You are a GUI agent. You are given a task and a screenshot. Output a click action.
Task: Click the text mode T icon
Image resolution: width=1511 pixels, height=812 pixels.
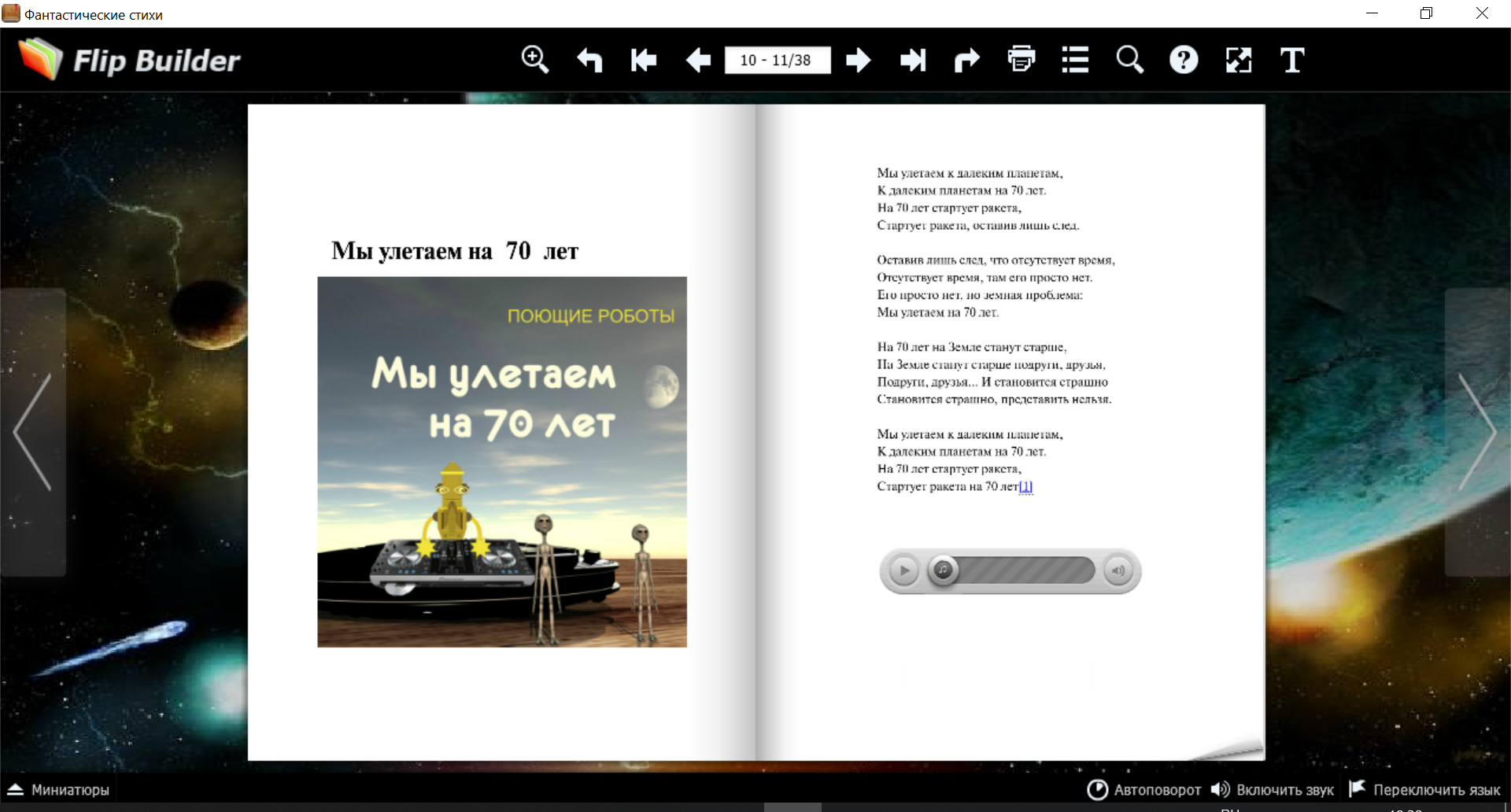[x=1292, y=60]
